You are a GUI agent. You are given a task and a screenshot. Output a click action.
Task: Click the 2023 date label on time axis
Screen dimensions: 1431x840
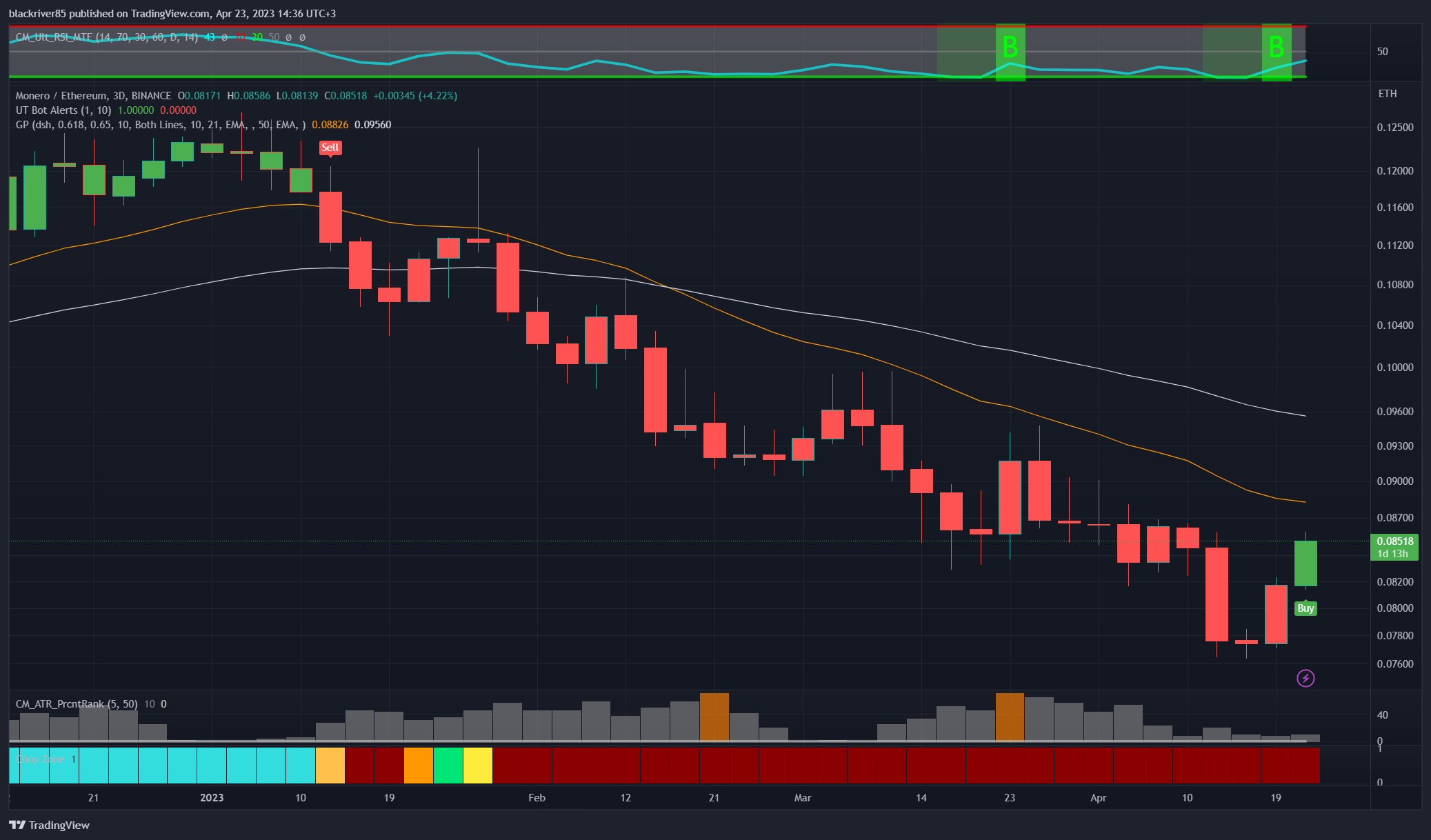point(212,798)
